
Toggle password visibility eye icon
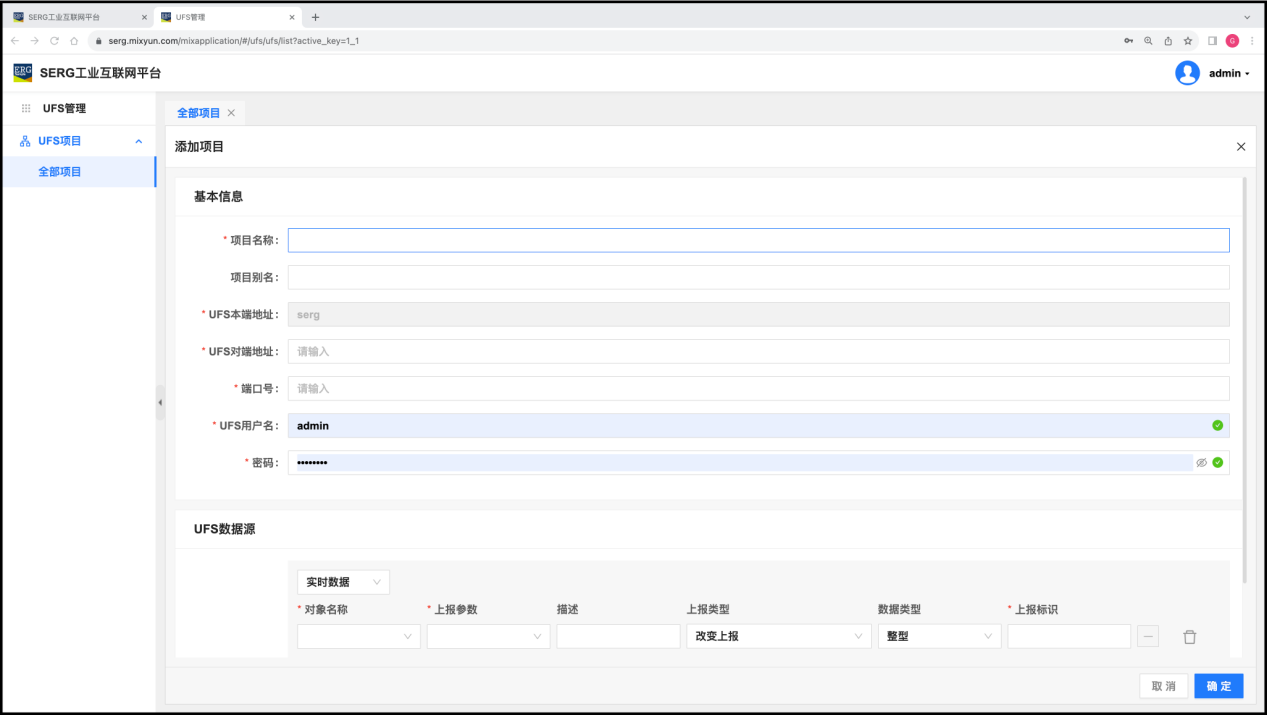pos(1201,463)
